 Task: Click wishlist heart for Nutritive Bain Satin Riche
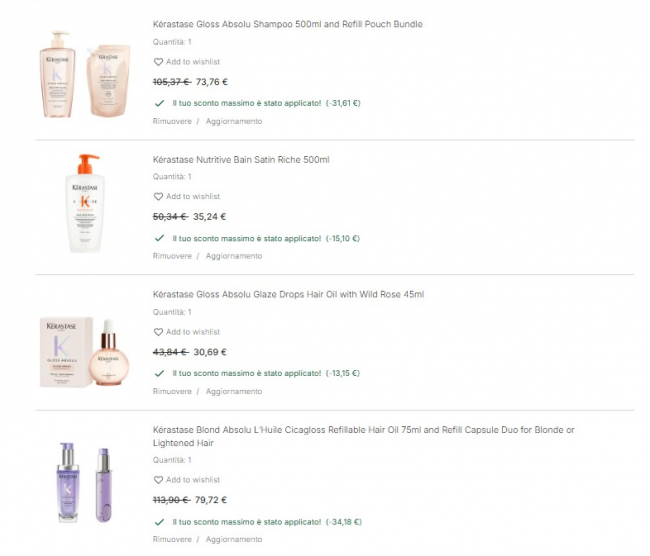tap(158, 197)
